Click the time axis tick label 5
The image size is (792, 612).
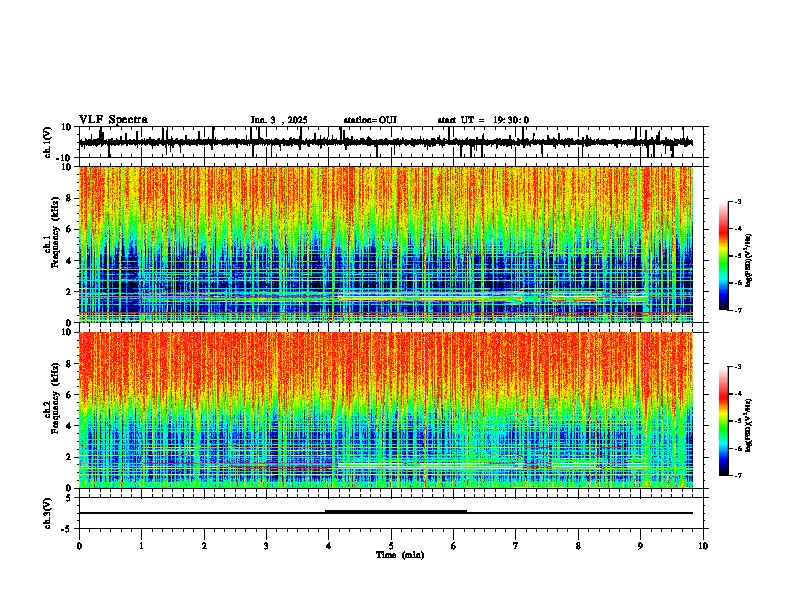[391, 546]
